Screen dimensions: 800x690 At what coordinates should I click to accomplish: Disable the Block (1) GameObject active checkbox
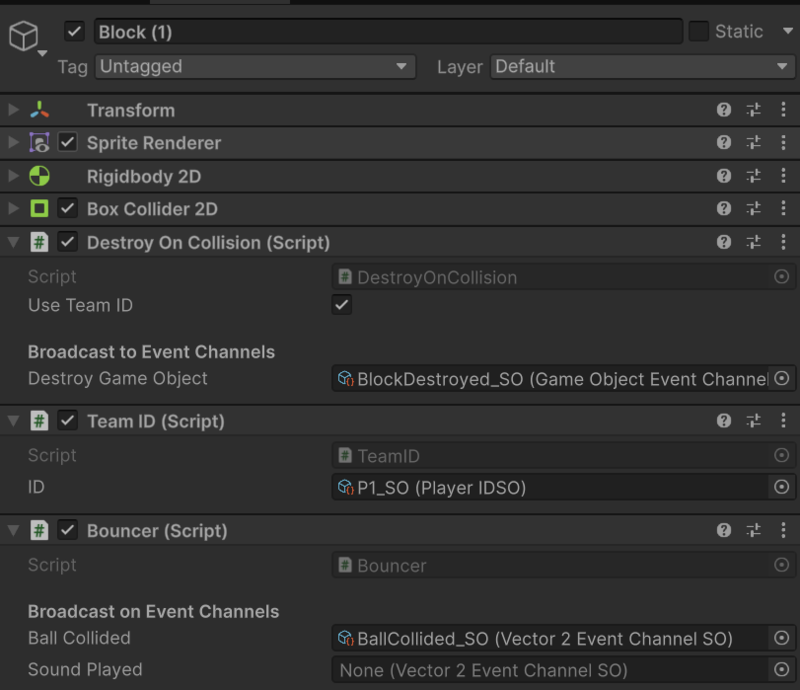[x=74, y=31]
